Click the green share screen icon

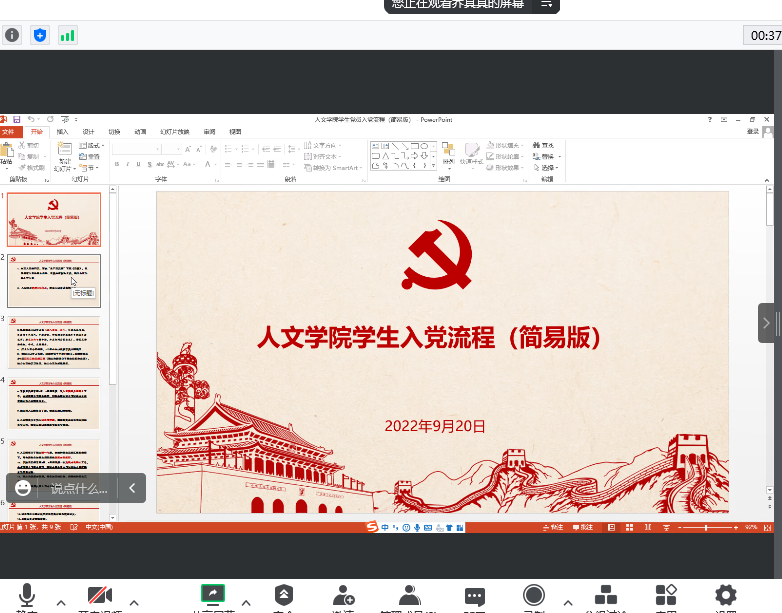pos(213,594)
